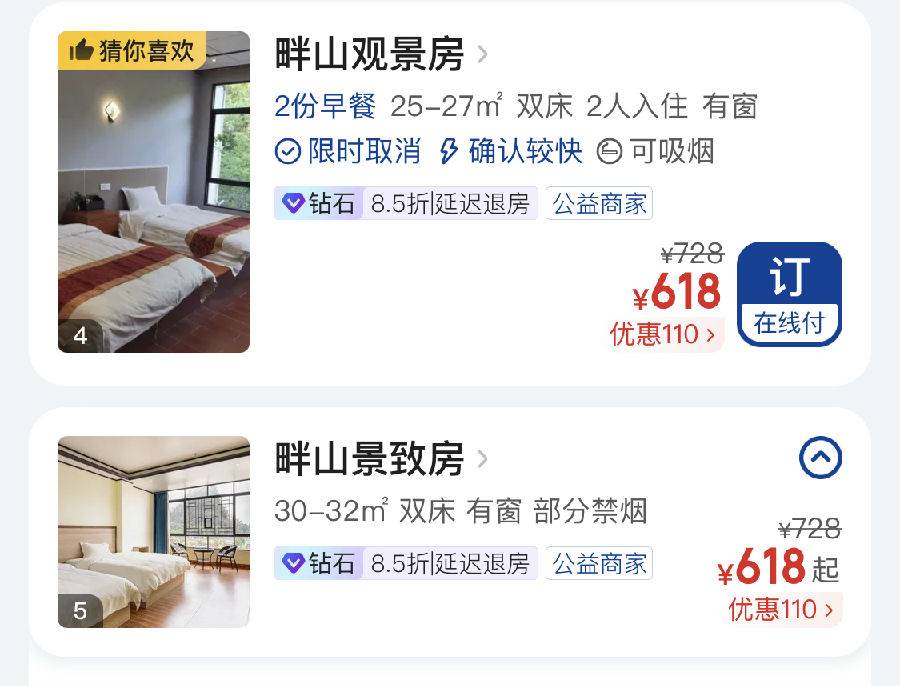Image resolution: width=900 pixels, height=686 pixels.
Task: Tap the ¥618起 price of 畔山景致房
Action: 778,567
